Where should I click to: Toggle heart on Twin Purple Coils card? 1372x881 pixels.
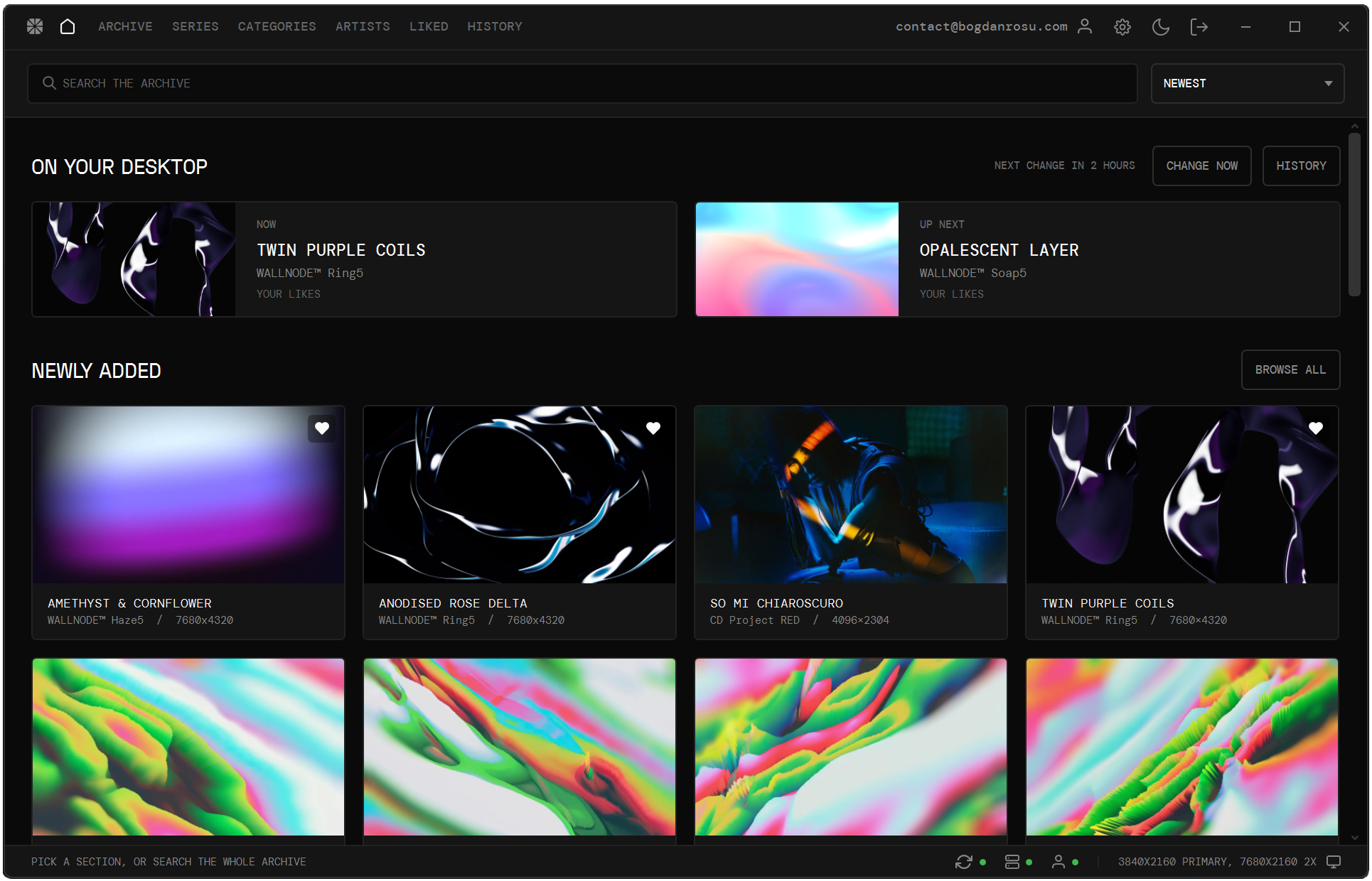tap(1316, 428)
